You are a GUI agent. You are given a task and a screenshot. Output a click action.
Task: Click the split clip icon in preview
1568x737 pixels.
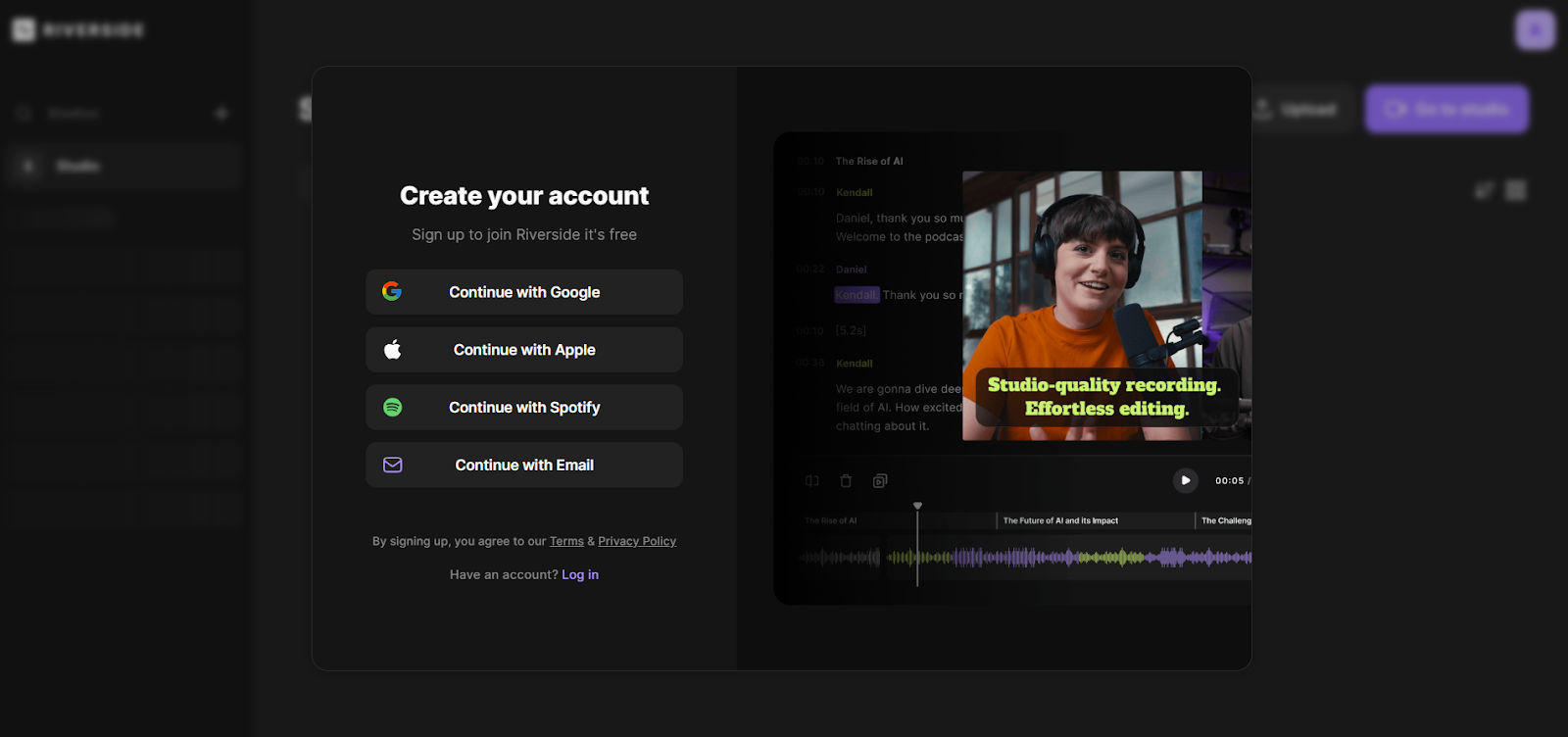point(812,481)
